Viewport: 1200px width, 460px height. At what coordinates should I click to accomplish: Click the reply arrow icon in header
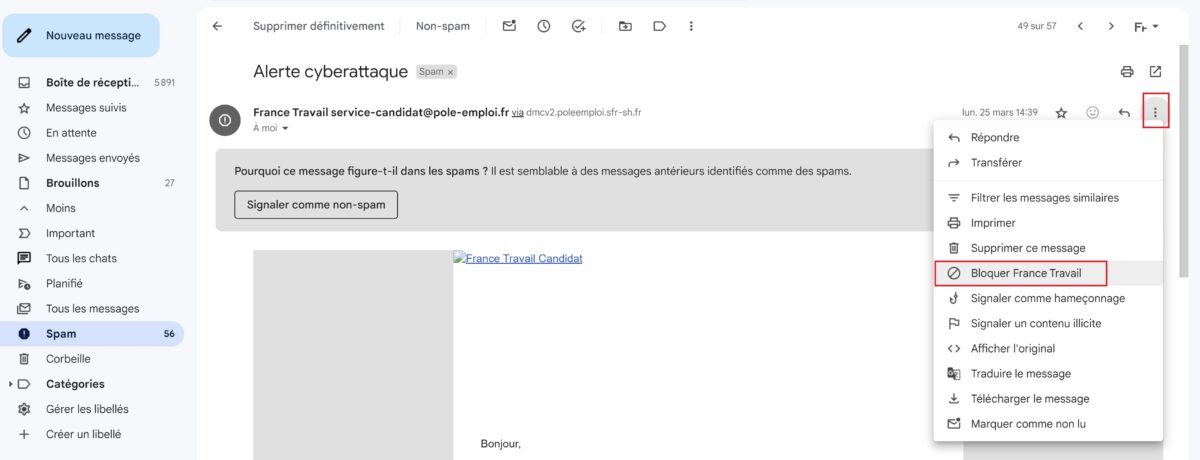[1124, 113]
